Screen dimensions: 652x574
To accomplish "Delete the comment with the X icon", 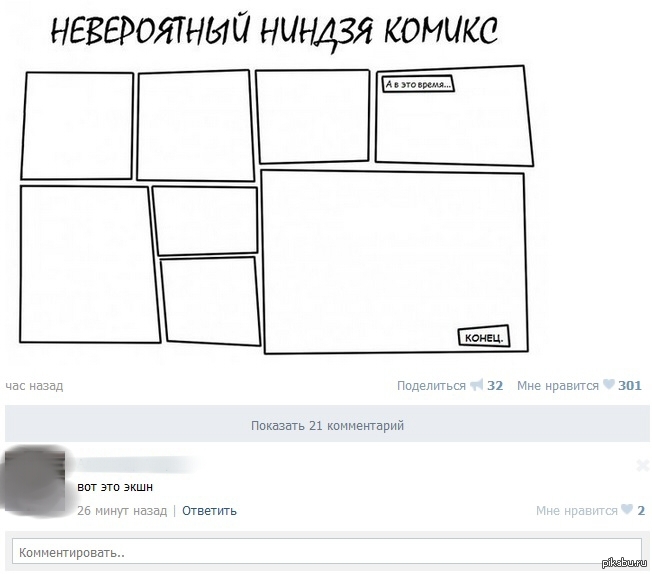I will (643, 465).
